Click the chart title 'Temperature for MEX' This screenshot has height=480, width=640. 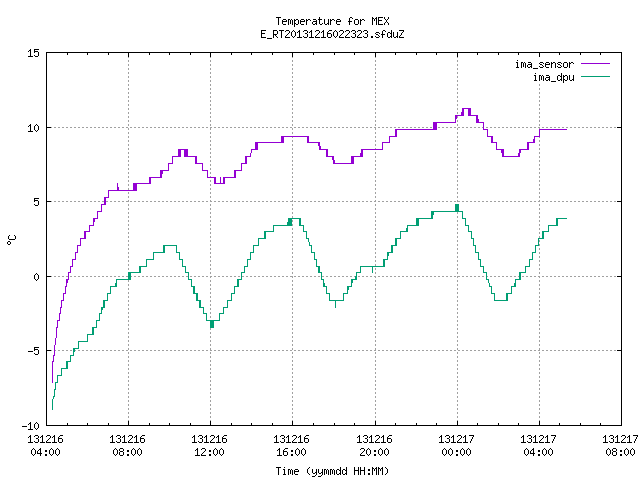point(332,21)
